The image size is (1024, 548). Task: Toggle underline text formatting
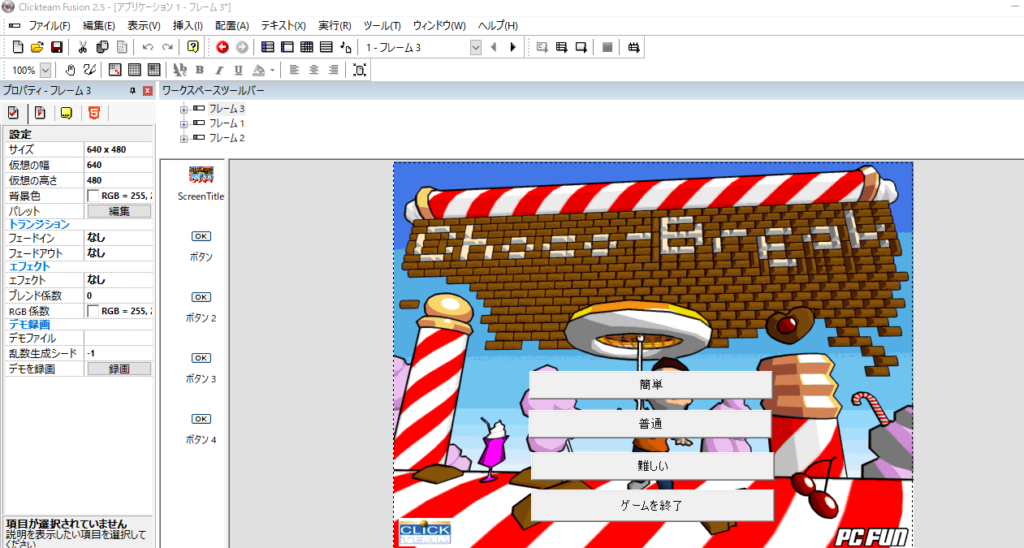(x=238, y=70)
